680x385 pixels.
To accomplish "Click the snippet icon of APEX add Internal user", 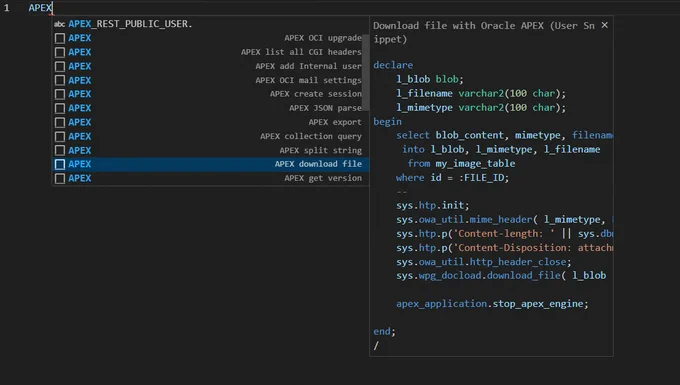I will 60,66.
